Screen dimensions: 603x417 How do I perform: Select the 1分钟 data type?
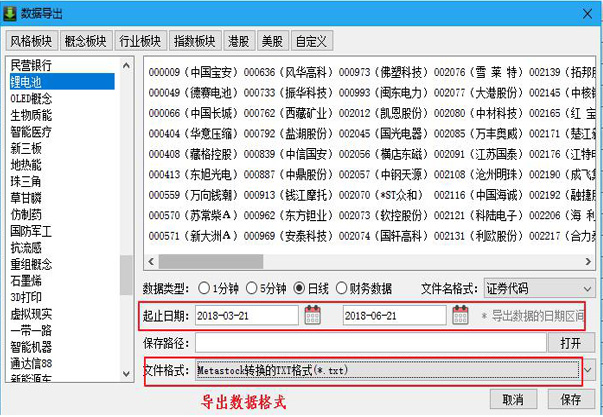pyautogui.click(x=205, y=288)
